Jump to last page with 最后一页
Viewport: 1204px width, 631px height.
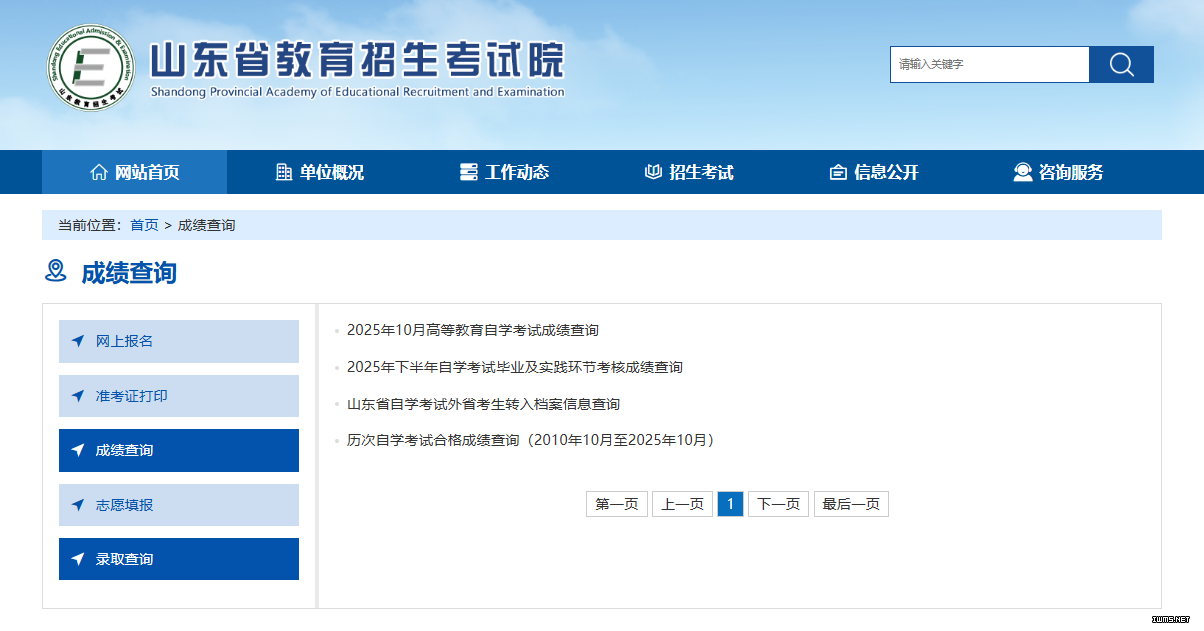pyautogui.click(x=851, y=504)
